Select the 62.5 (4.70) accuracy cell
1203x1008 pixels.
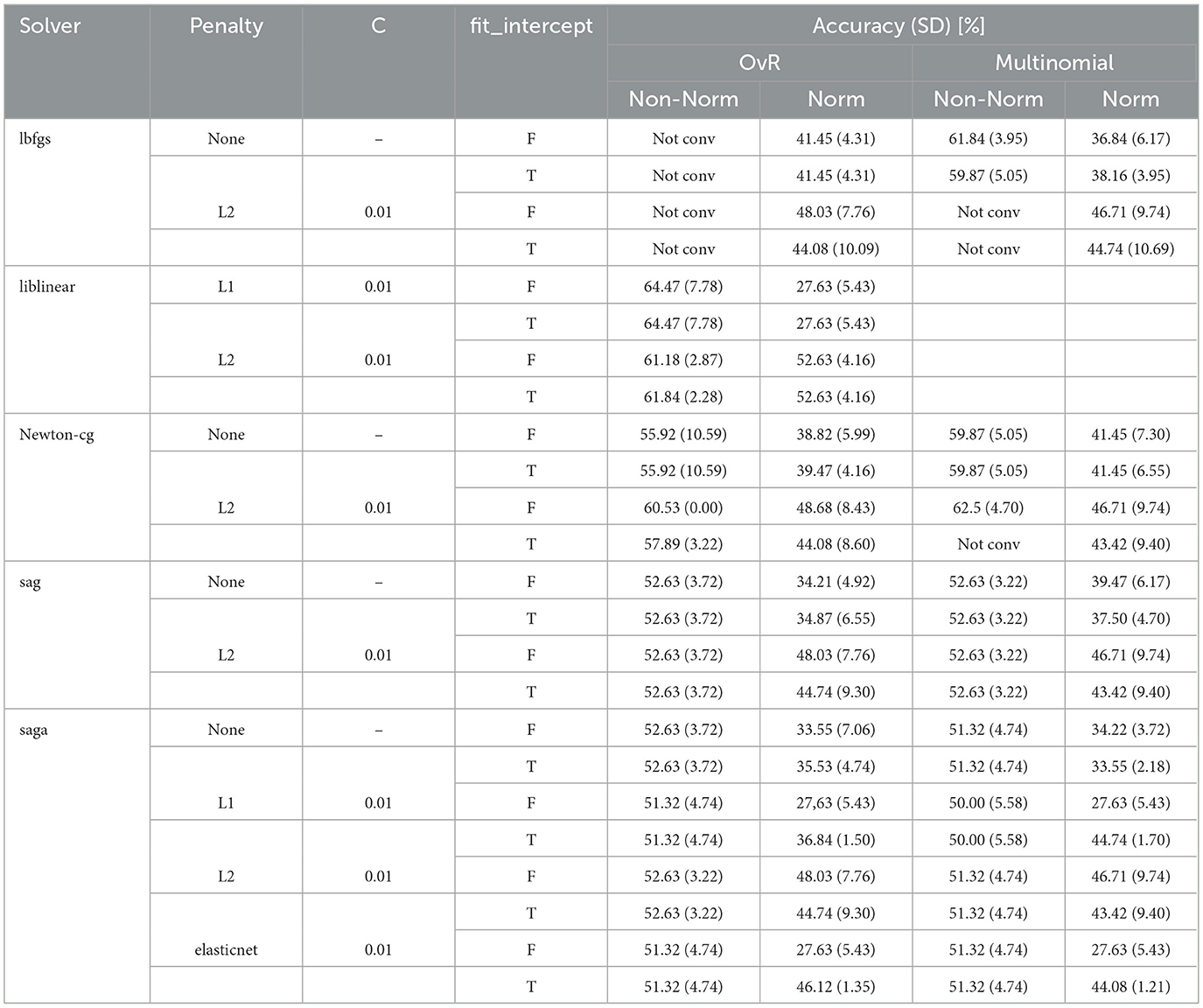tap(988, 508)
